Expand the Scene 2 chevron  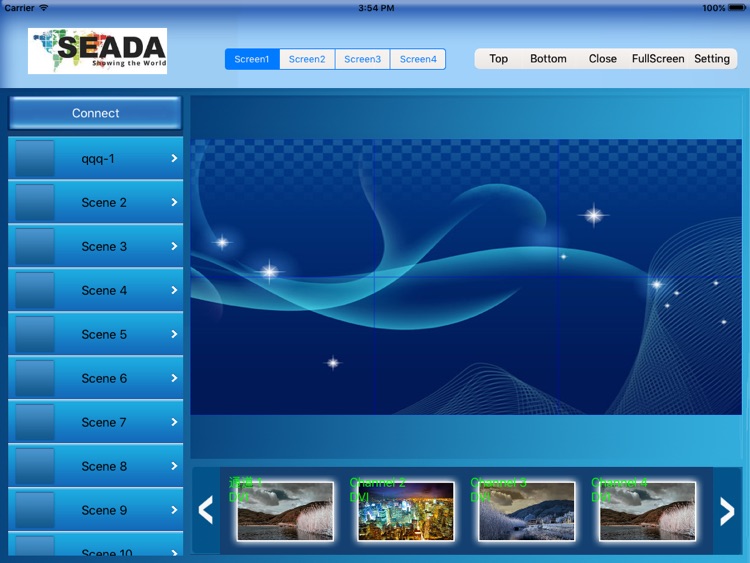tap(174, 202)
